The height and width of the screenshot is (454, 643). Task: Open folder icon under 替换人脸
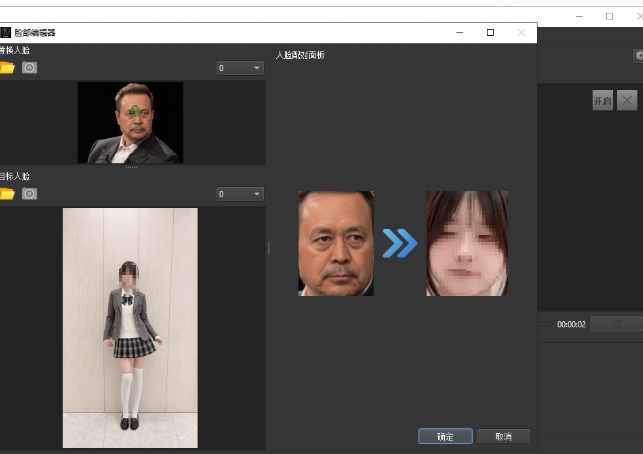(7, 68)
